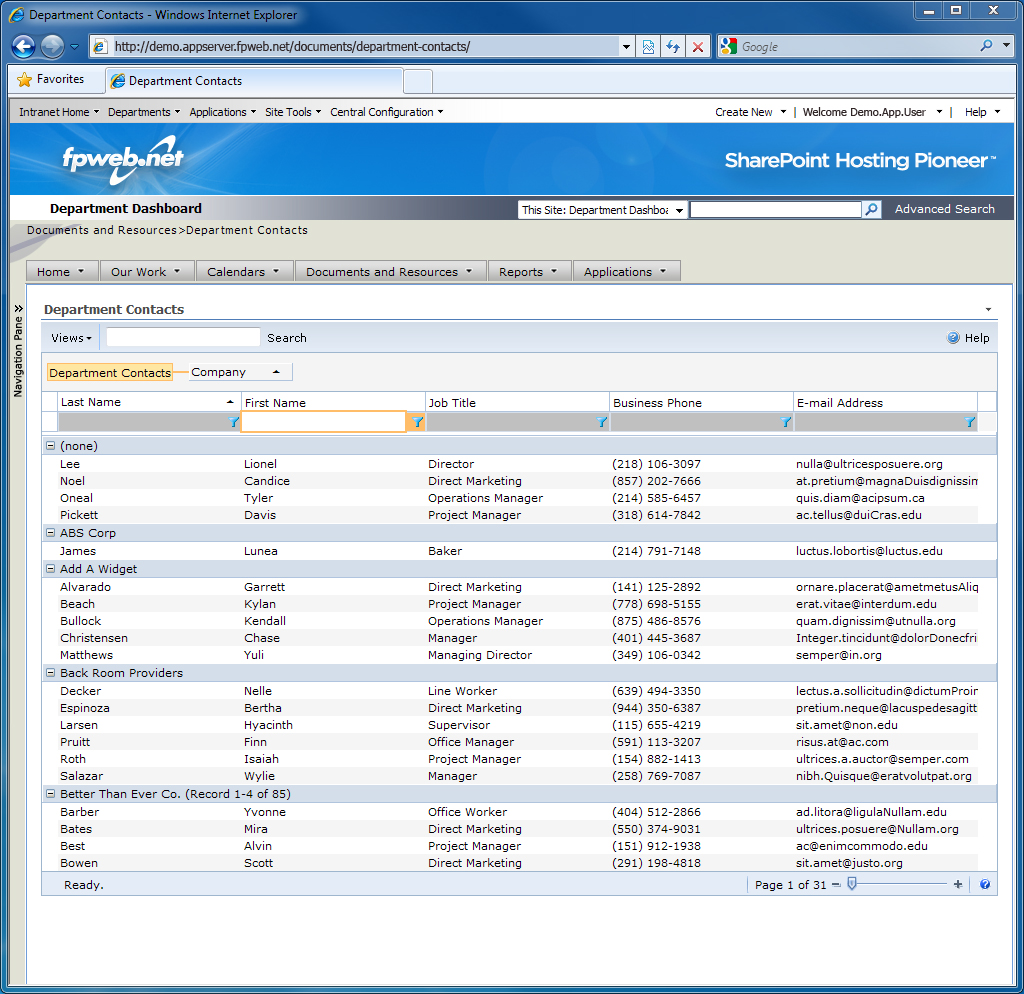Open the Views dropdown

[72, 338]
